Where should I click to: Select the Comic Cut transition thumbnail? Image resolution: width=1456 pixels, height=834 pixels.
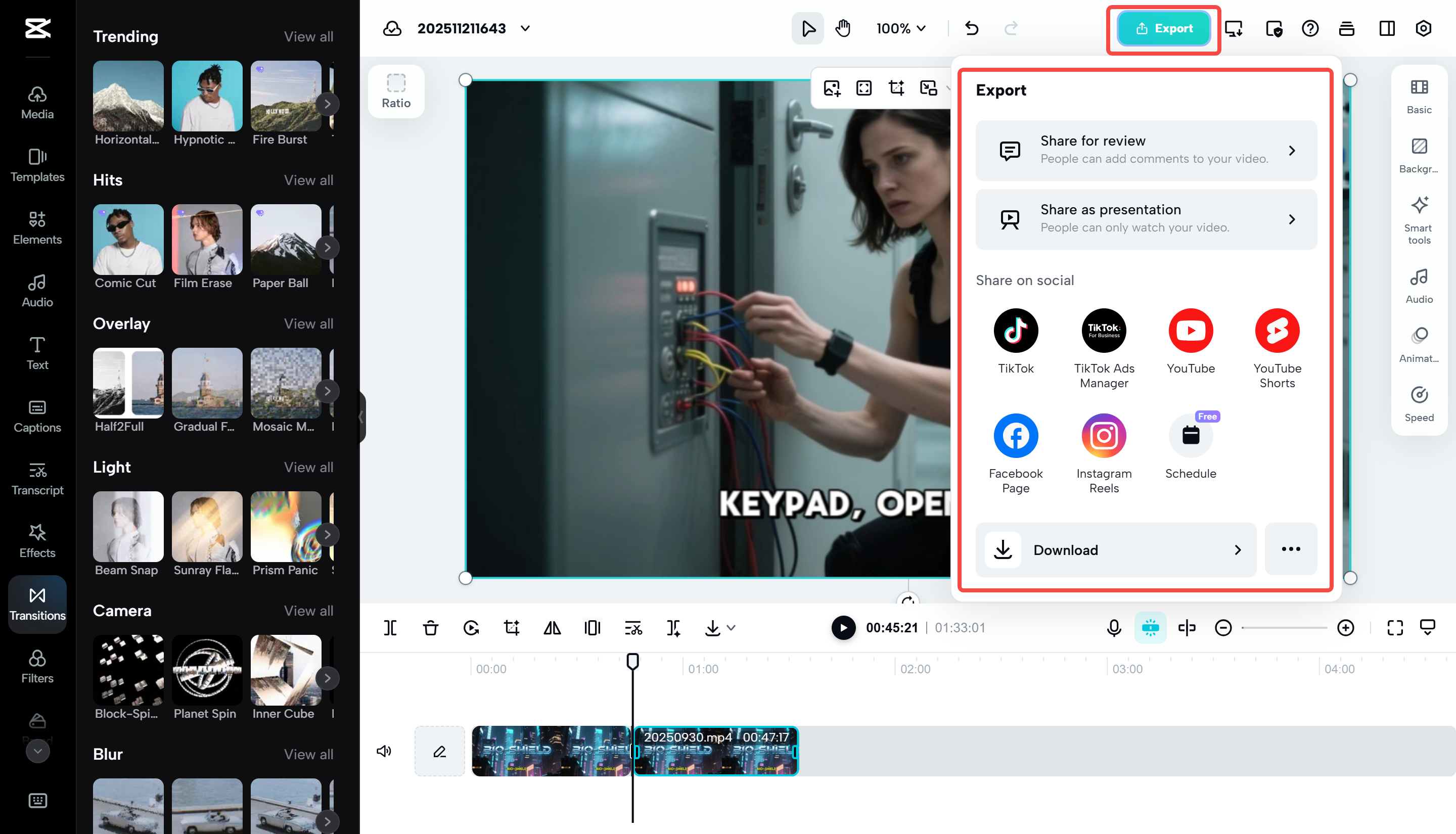pos(128,241)
